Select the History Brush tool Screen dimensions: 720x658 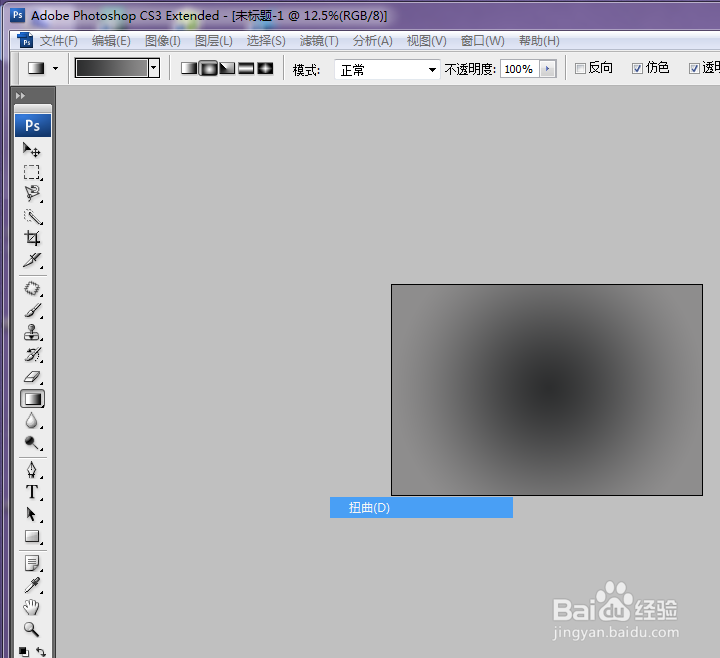click(x=32, y=354)
